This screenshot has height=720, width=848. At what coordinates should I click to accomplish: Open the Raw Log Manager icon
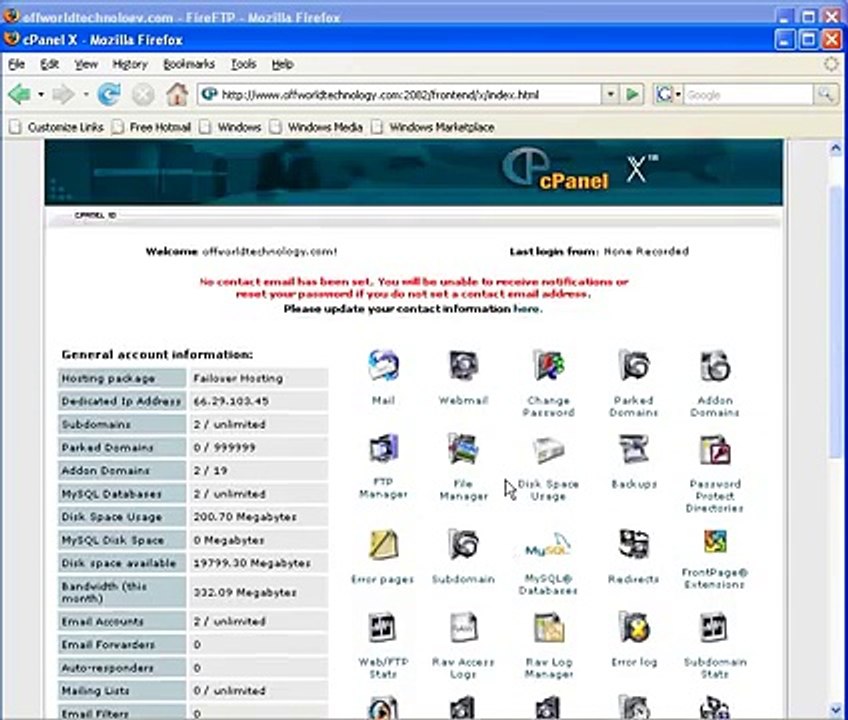pos(548,627)
